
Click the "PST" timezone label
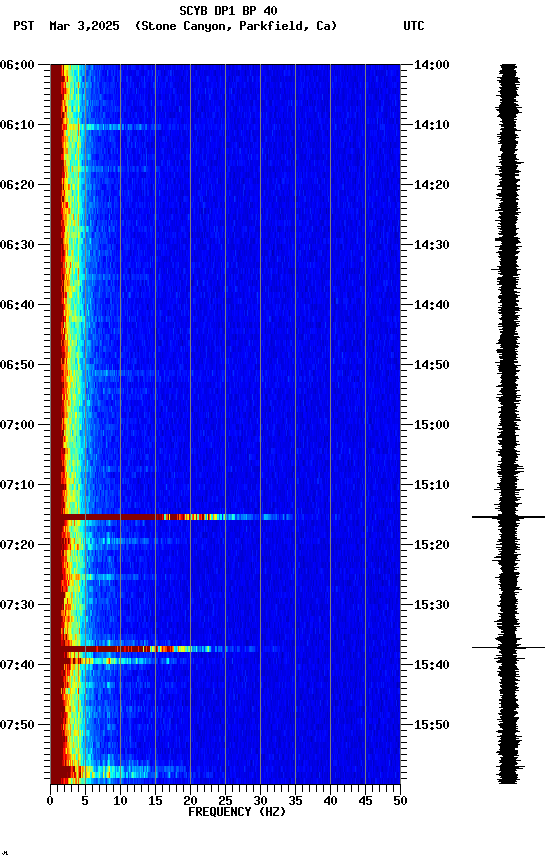pyautogui.click(x=24, y=26)
